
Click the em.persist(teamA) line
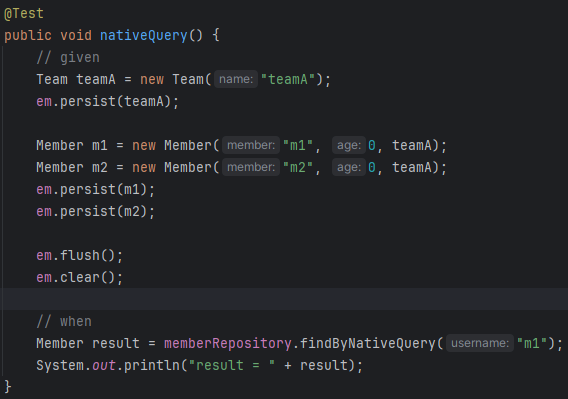(108, 101)
